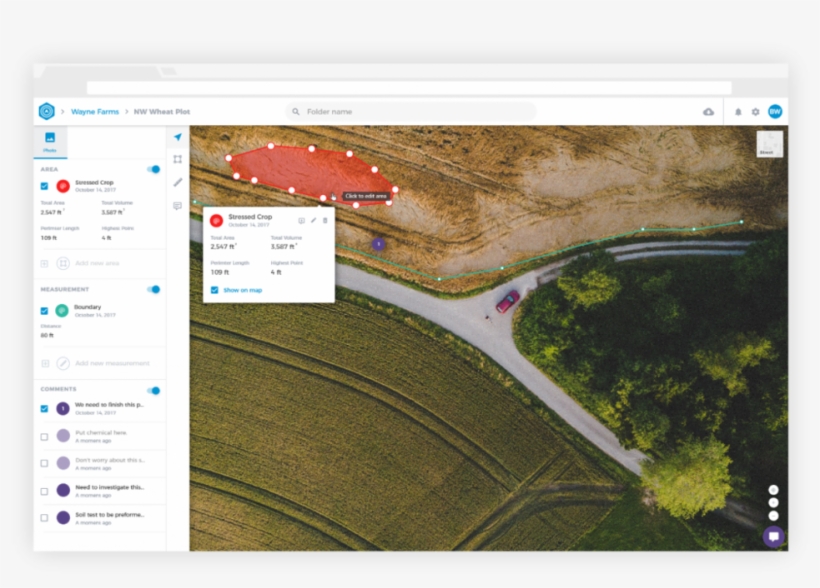Check the 'Put chemical here' comment checkbox
Viewport: 820px width, 588px height.
[x=44, y=436]
